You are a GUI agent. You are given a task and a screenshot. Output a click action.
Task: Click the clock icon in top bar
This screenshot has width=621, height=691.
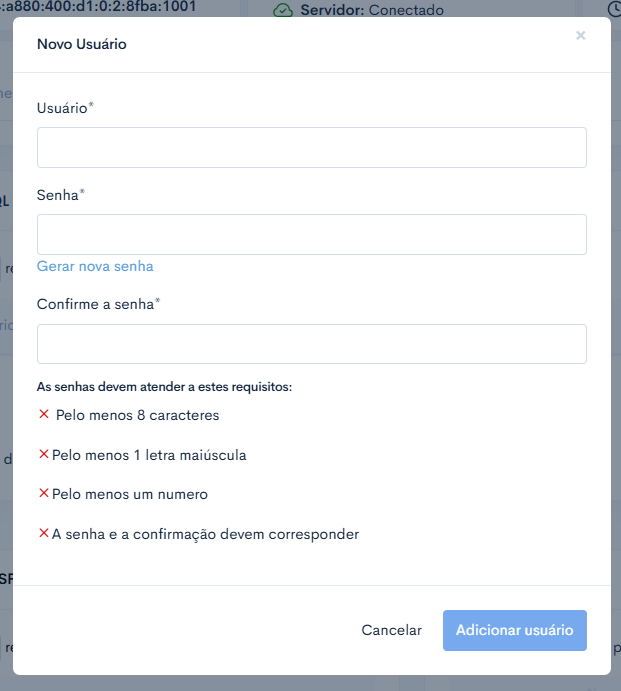coord(615,9)
